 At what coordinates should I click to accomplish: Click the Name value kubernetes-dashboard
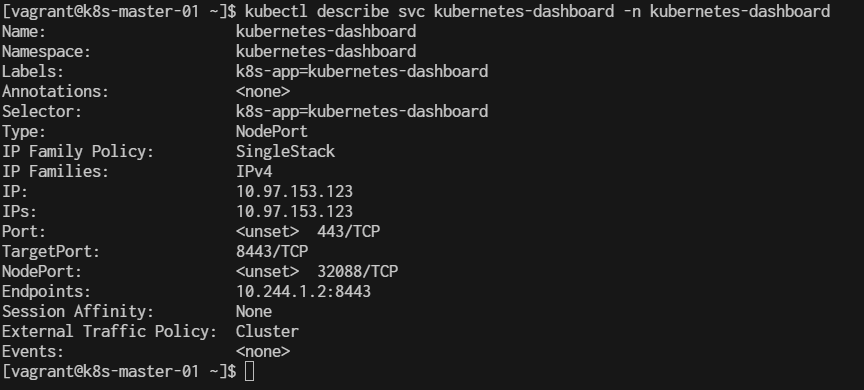[x=326, y=32]
